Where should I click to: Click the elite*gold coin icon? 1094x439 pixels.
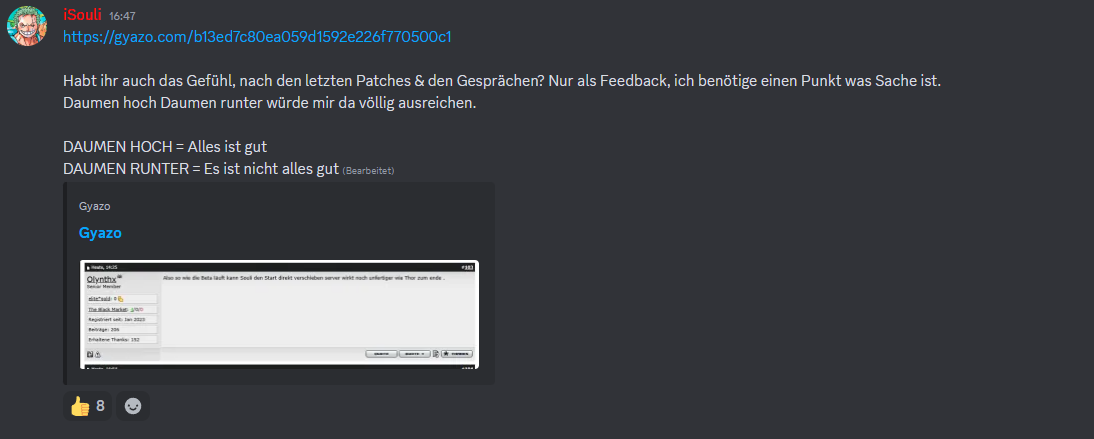coord(121,299)
